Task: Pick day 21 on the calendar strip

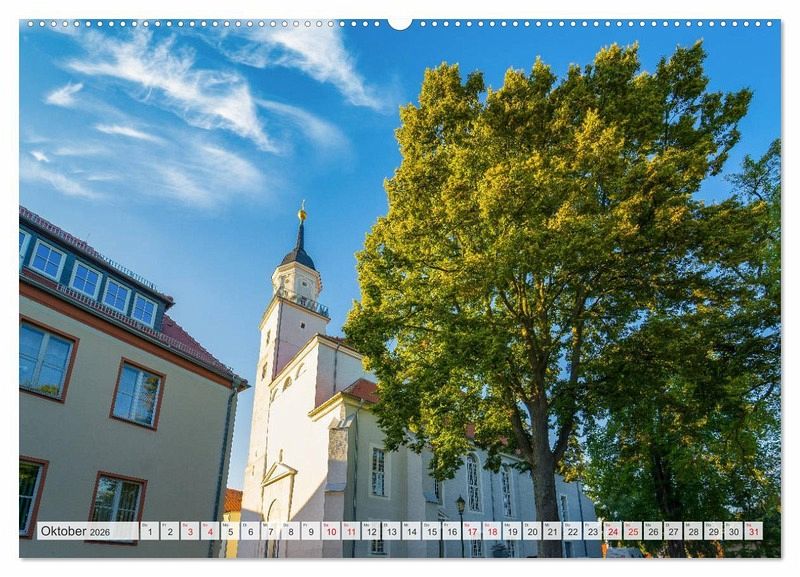Action: point(552,531)
